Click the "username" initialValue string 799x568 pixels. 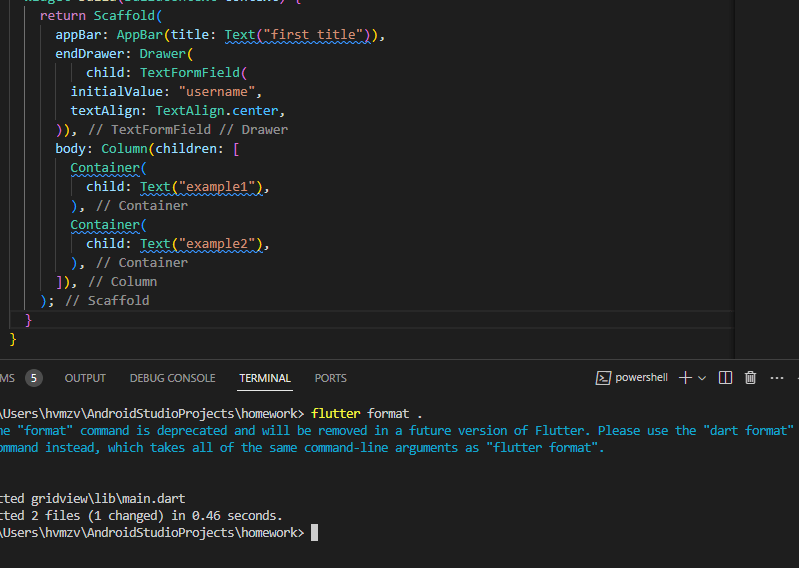217,92
